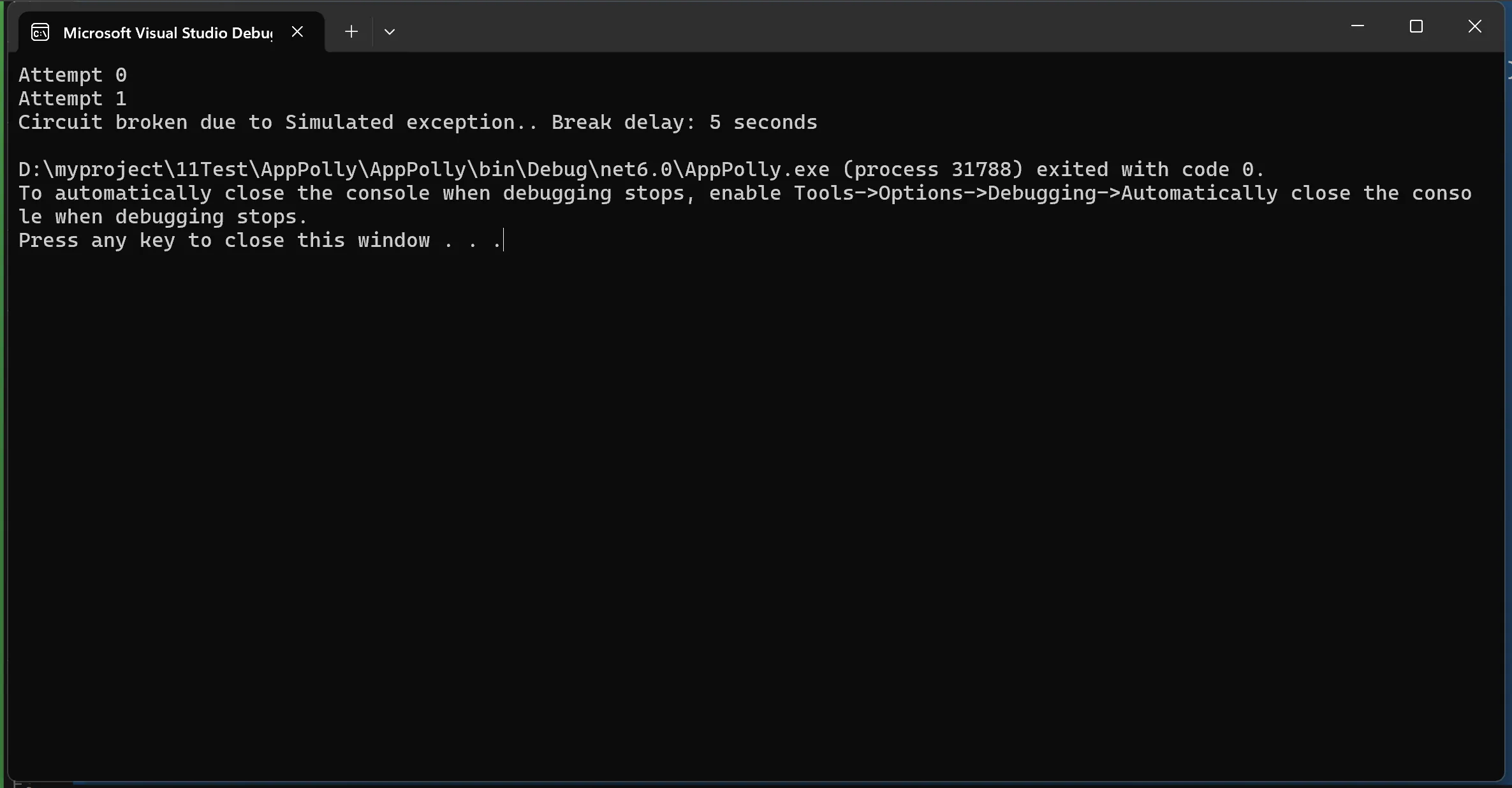Click the "Break delay: 5 seconds" text
The height and width of the screenshot is (788, 1512).
point(684,123)
